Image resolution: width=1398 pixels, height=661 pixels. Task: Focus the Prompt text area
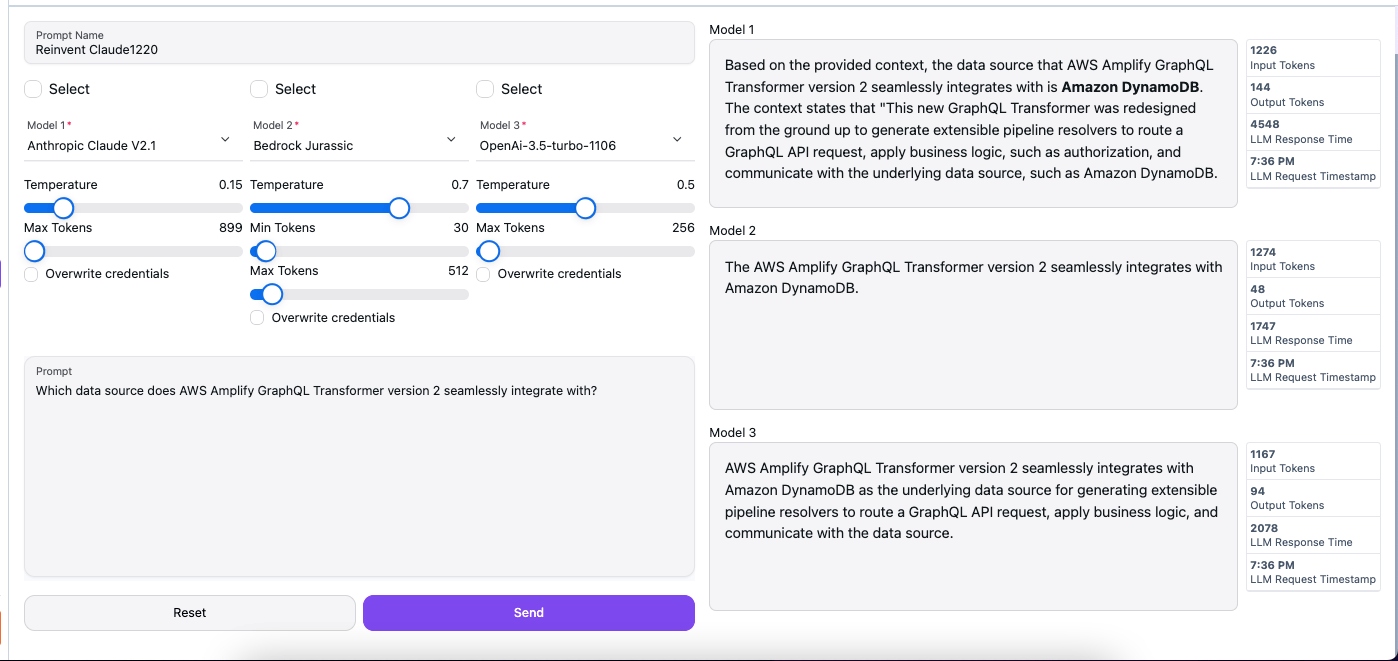[x=359, y=467]
